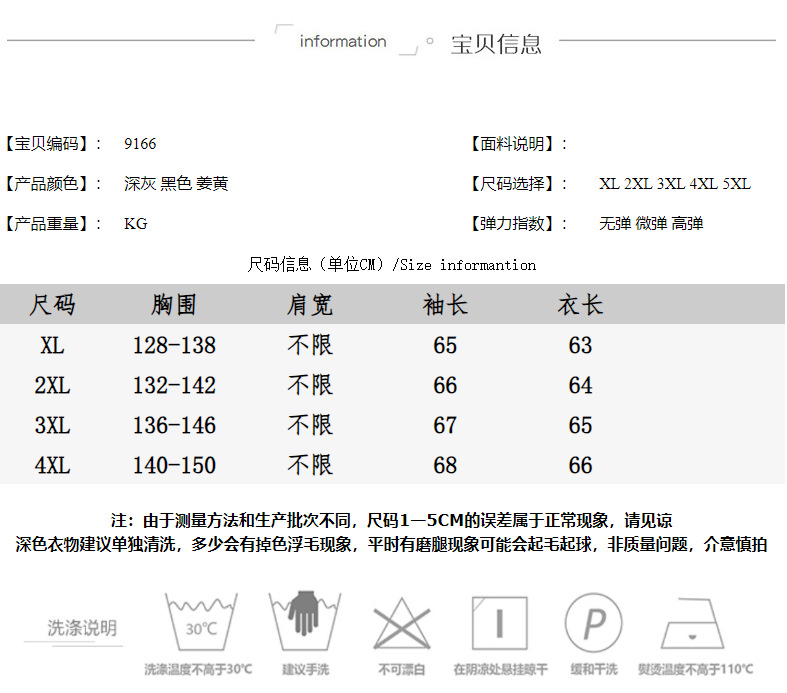Screen dimensions: 787x693
Task: Click chest value 128-138
Action: click(174, 345)
